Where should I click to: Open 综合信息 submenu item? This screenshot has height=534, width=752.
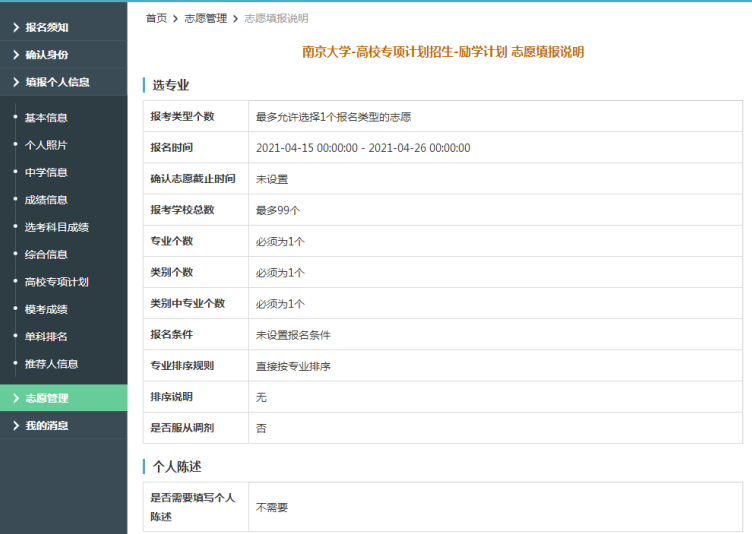click(x=46, y=254)
